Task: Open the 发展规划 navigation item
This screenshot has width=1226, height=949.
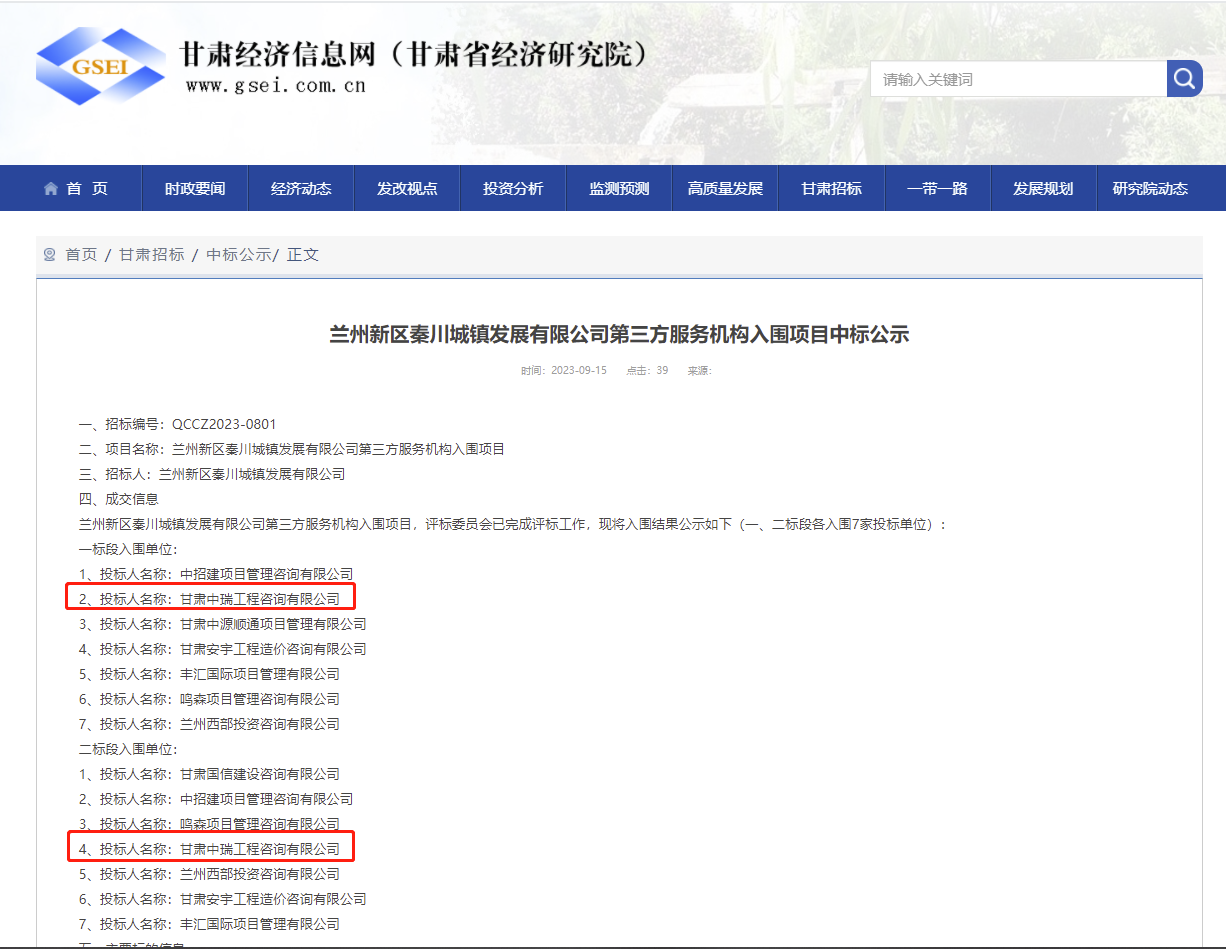Action: click(x=1043, y=188)
